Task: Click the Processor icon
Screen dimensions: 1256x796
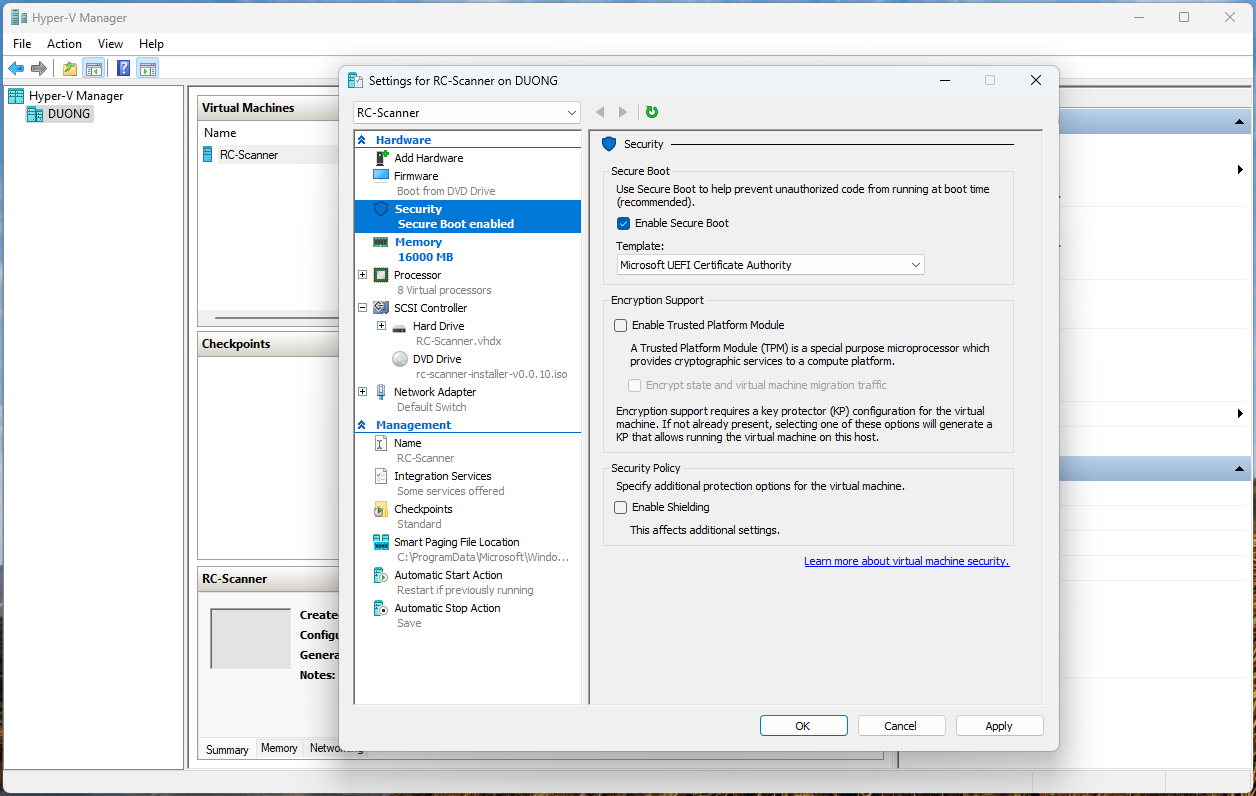Action: click(381, 275)
